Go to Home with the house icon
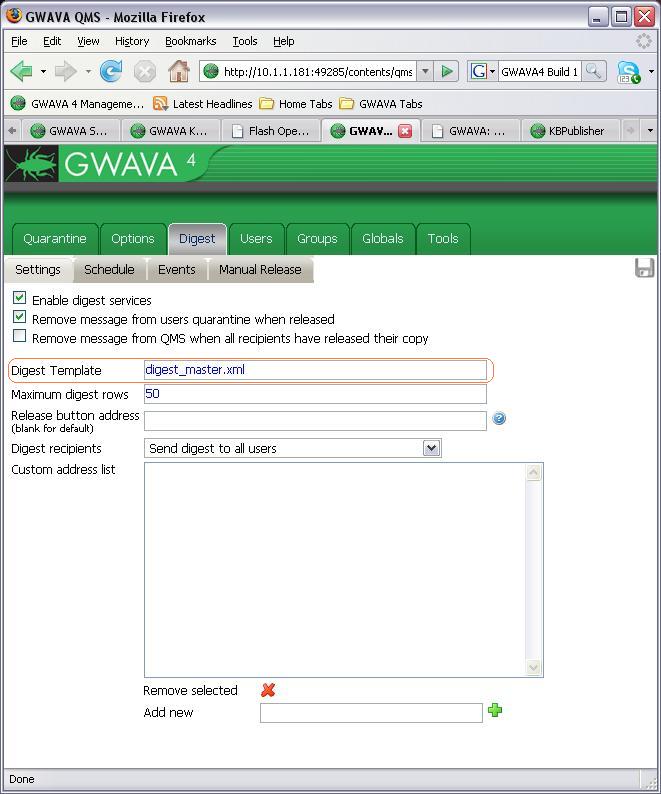 click(179, 71)
